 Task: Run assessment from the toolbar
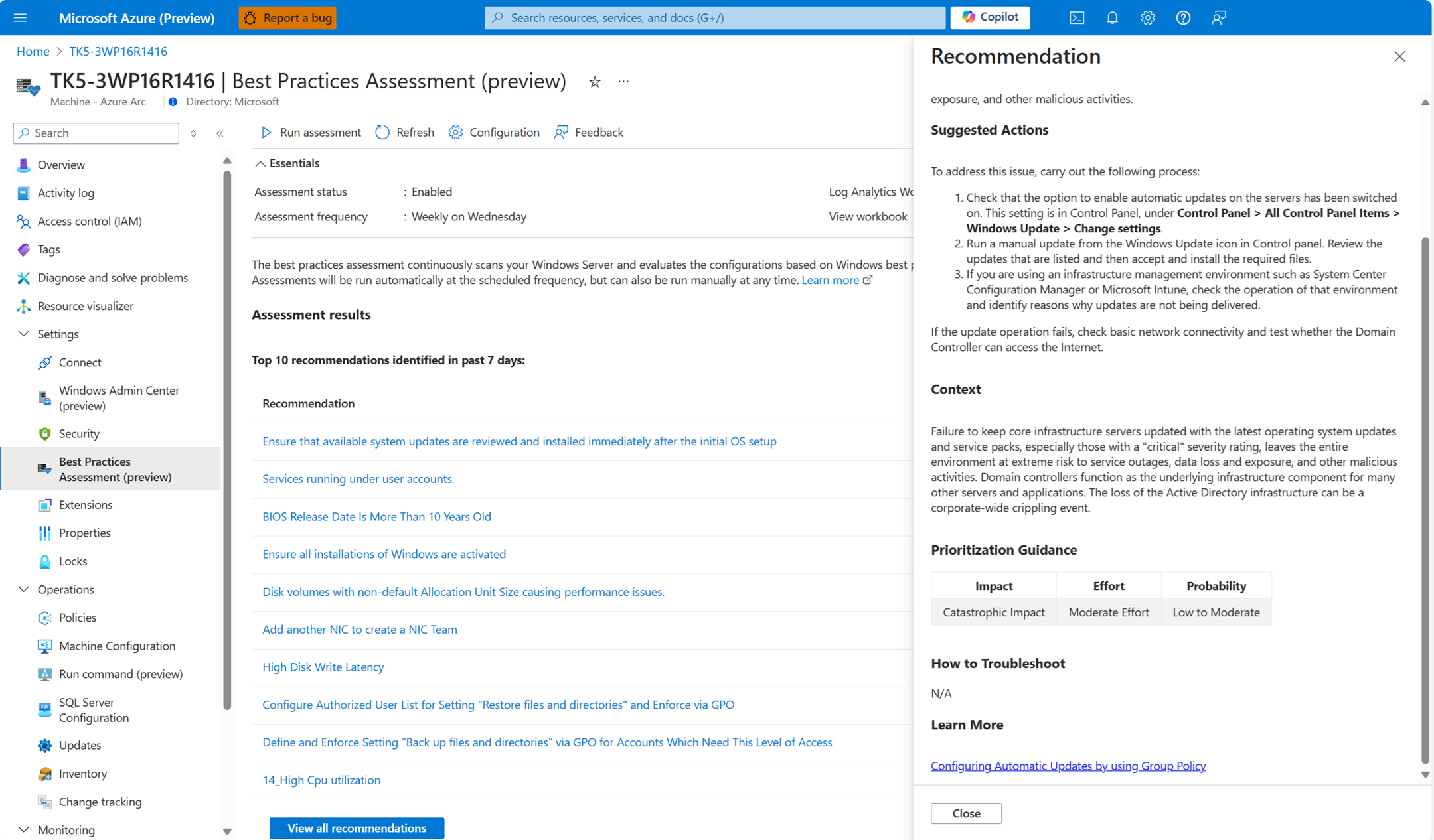311,133
